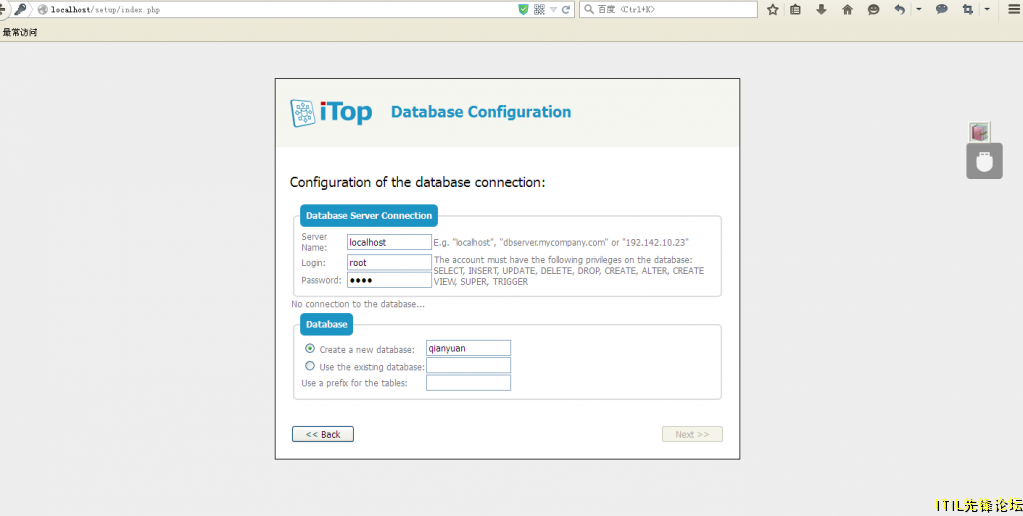Click the Database Server Connection legend
This screenshot has height=516, width=1023.
point(369,216)
